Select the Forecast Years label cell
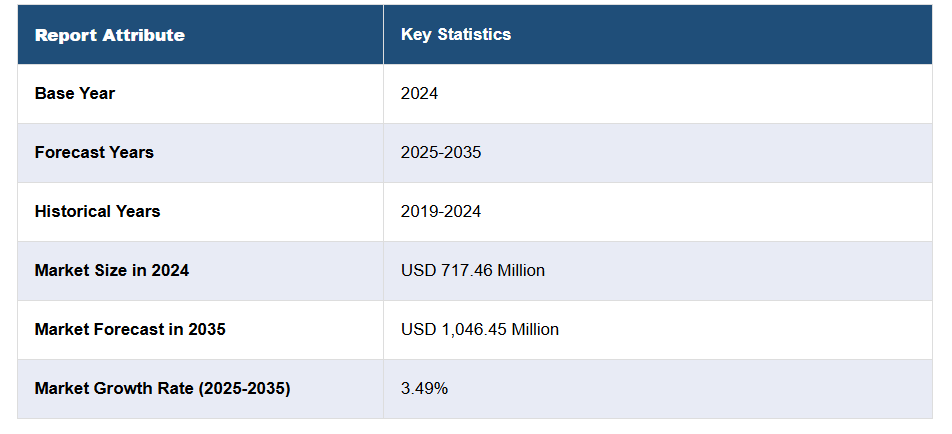The image size is (952, 434). [94, 153]
